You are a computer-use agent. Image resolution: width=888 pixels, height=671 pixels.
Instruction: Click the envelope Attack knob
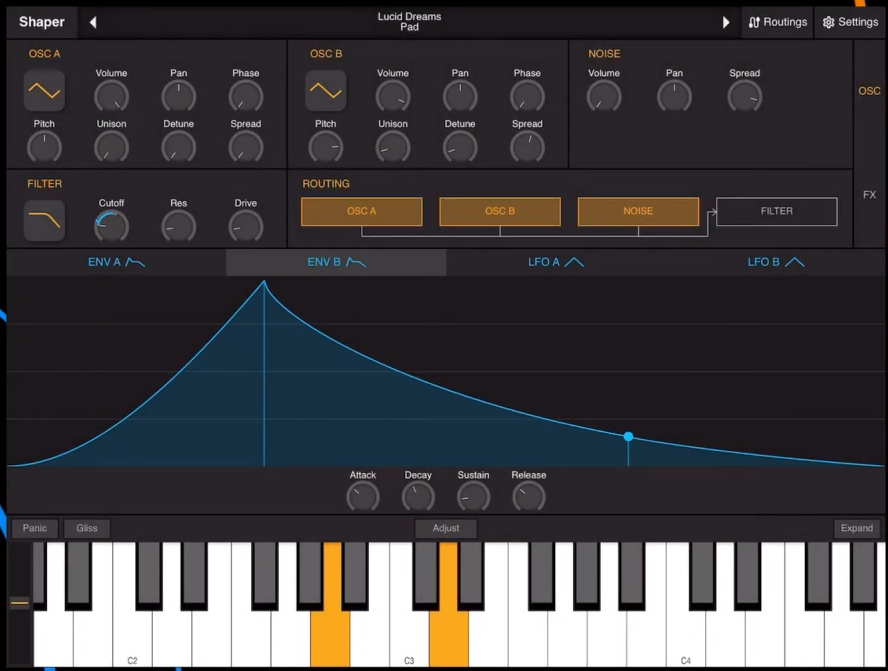pos(362,497)
